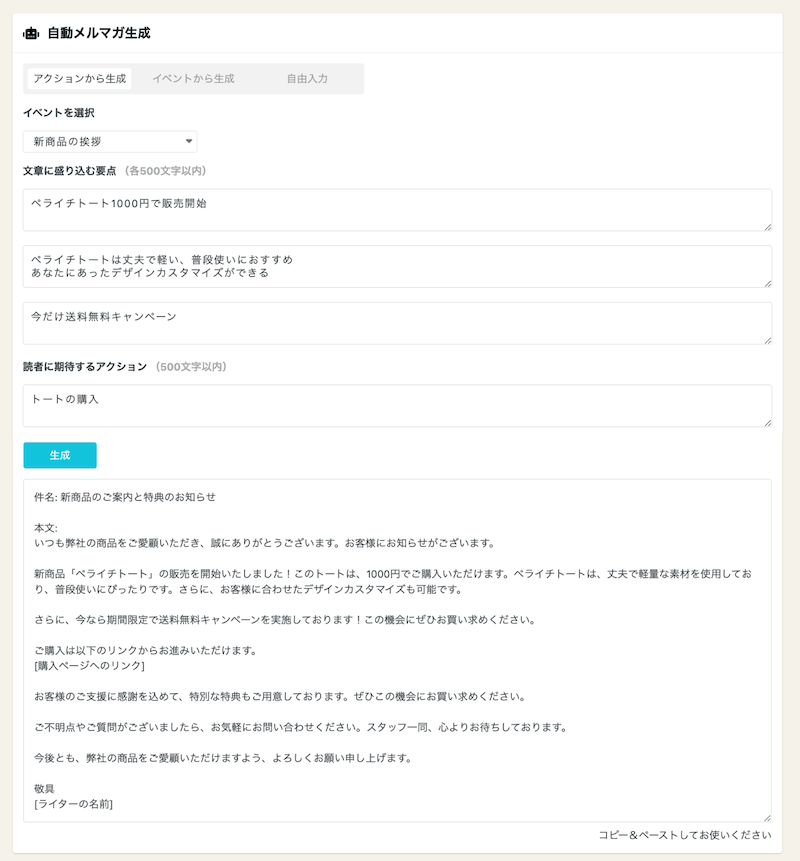The image size is (800, 861).
Task: Click resize handle of トートの購入 textarea
Action: [x=767, y=423]
